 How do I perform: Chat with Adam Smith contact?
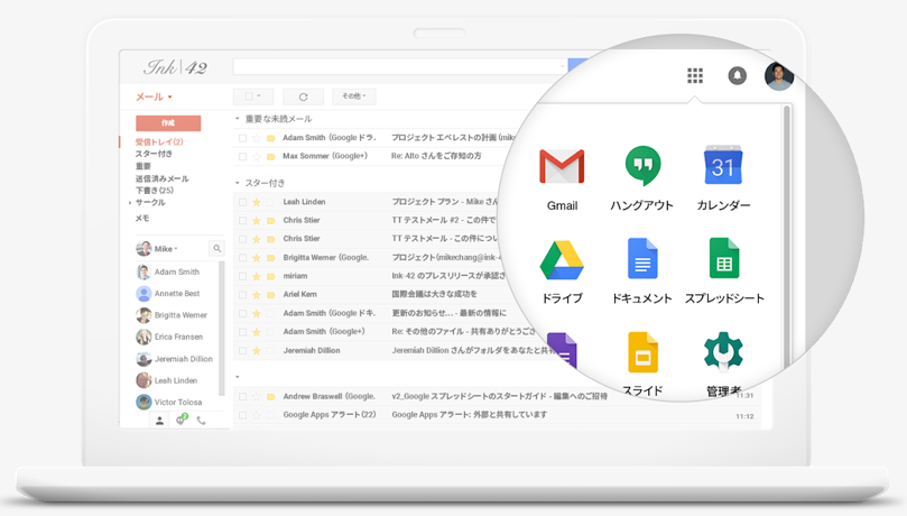click(168, 272)
